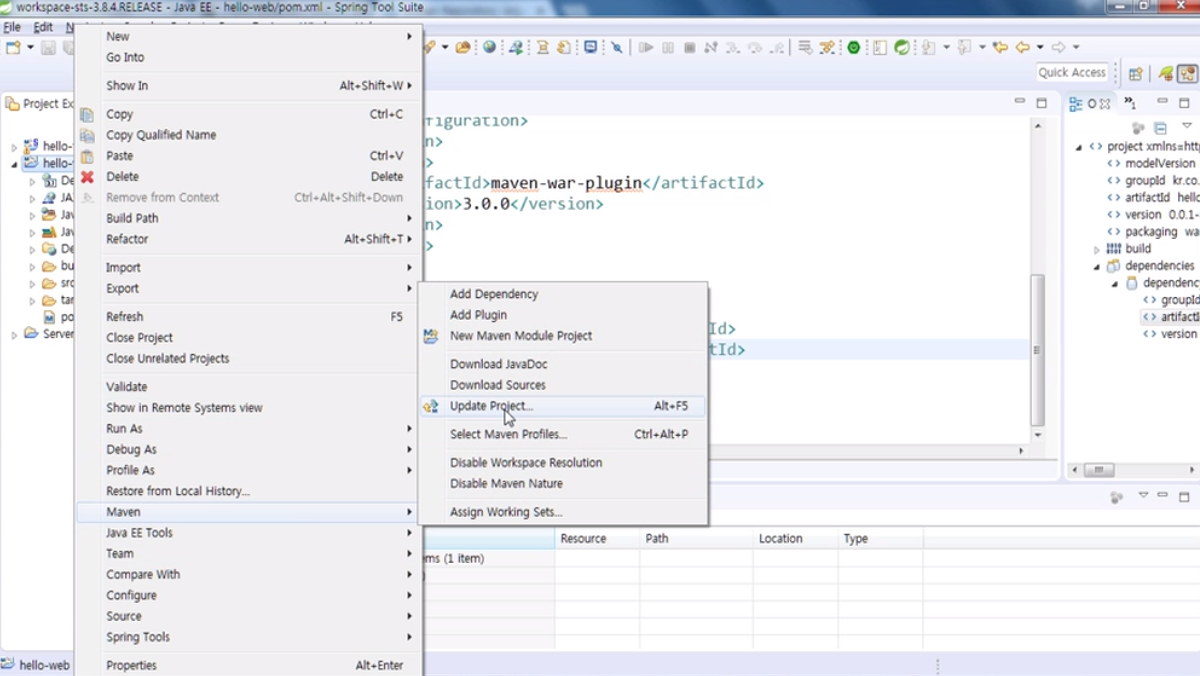Open the Edit menu
1200x676 pixels.
pos(43,27)
